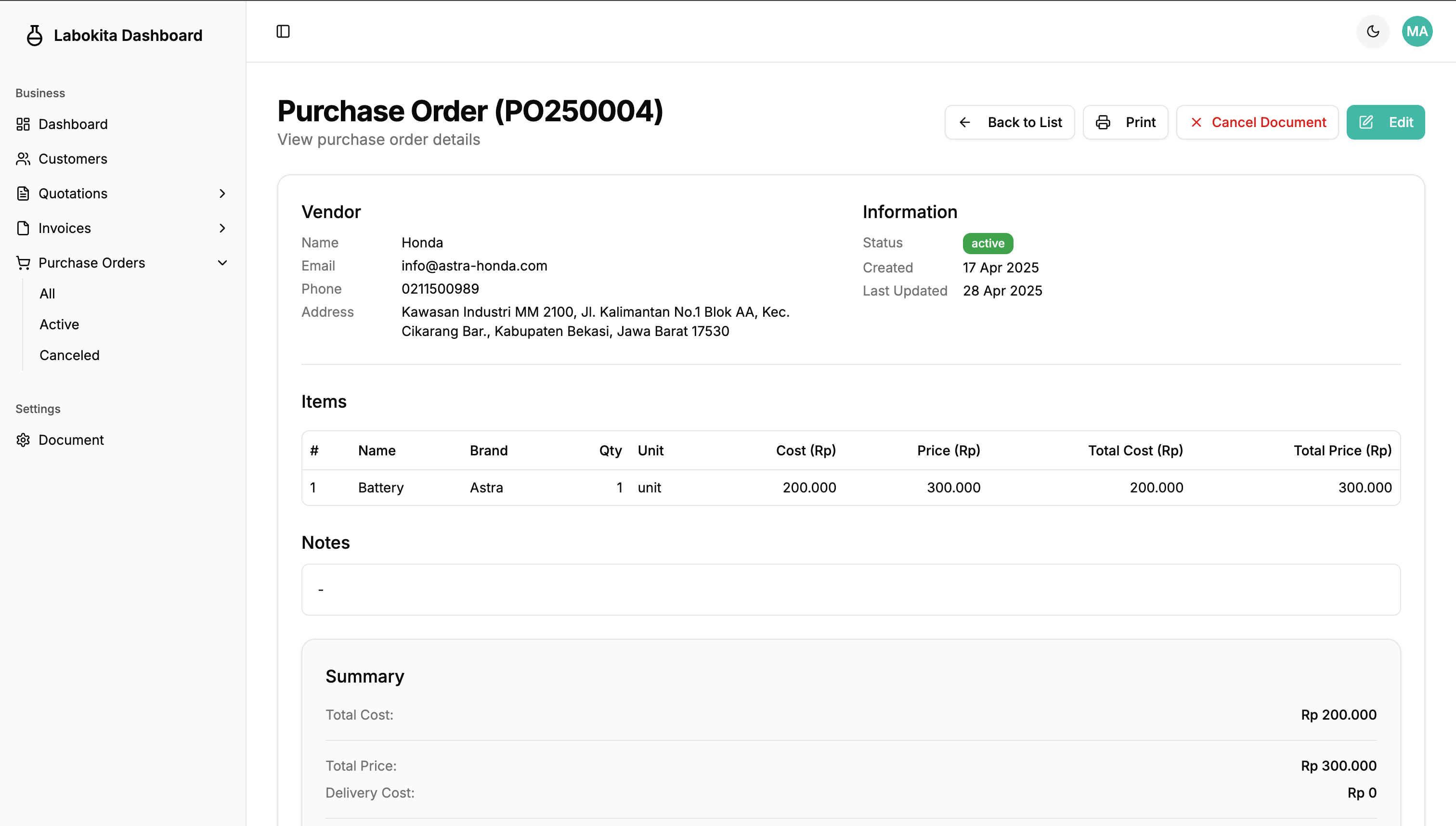The image size is (1456, 826).
Task: Switch to dark mode with moon icon
Action: 1373,31
